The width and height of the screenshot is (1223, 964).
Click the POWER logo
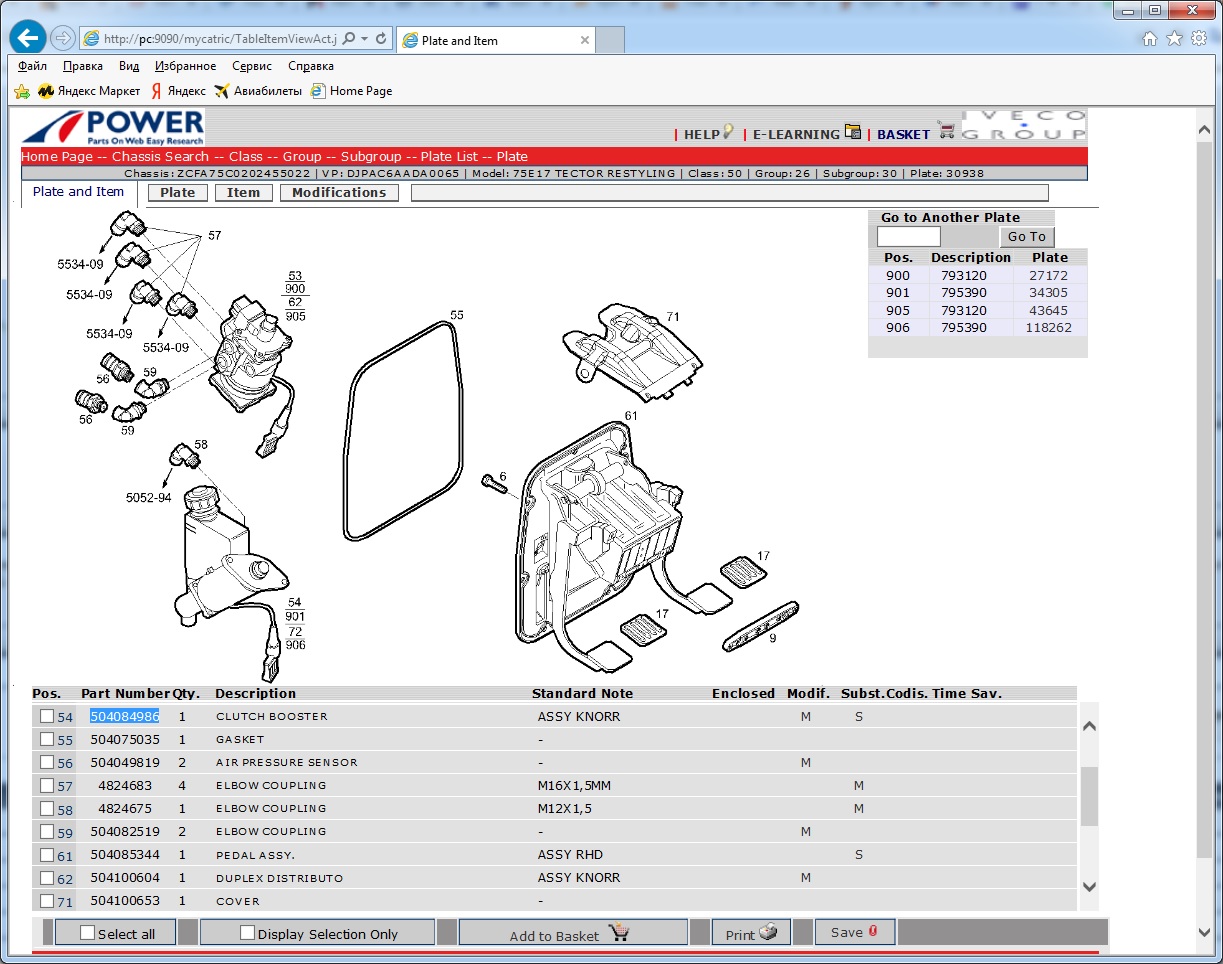click(113, 127)
